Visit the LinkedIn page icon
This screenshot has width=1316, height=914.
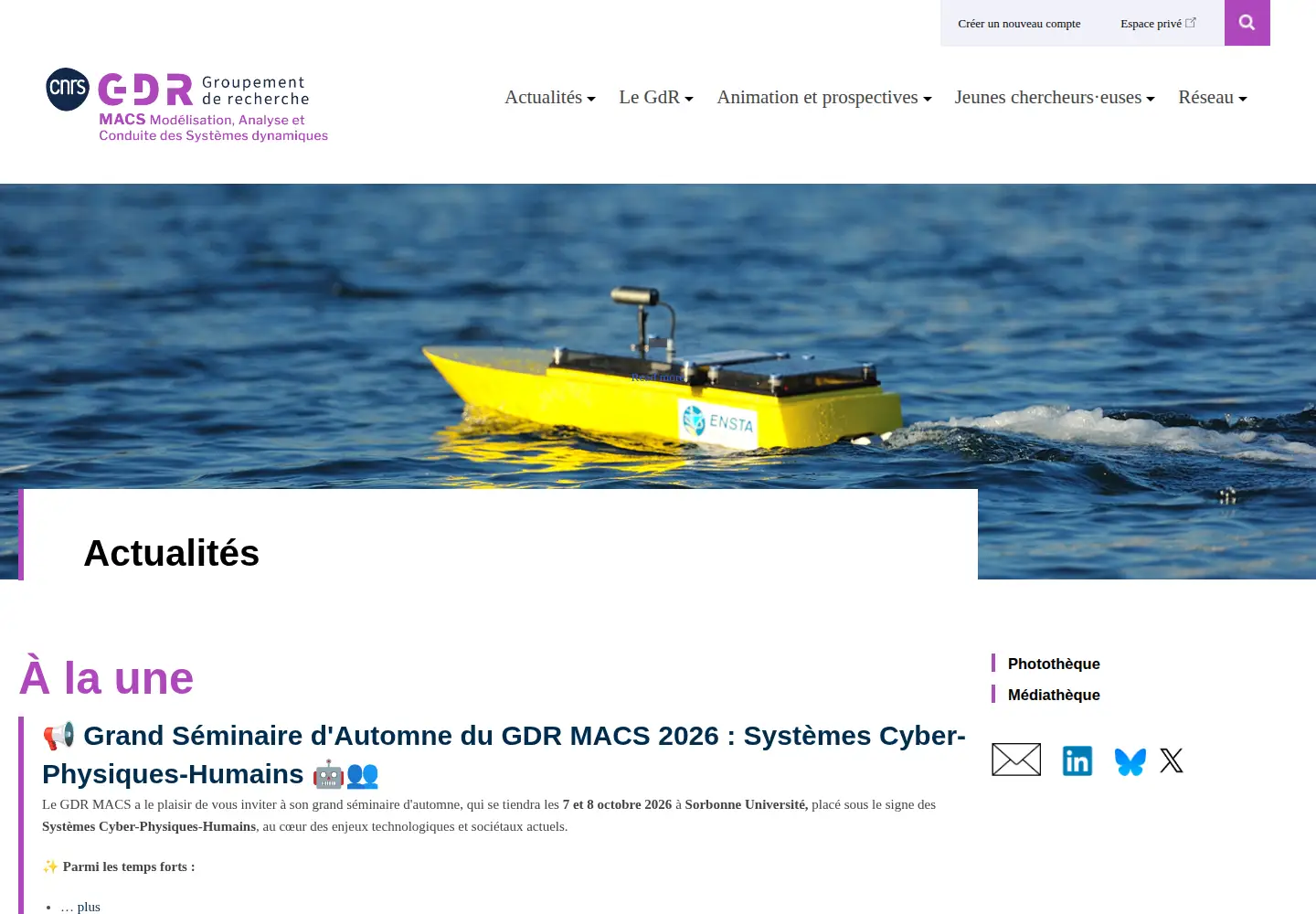click(x=1077, y=760)
